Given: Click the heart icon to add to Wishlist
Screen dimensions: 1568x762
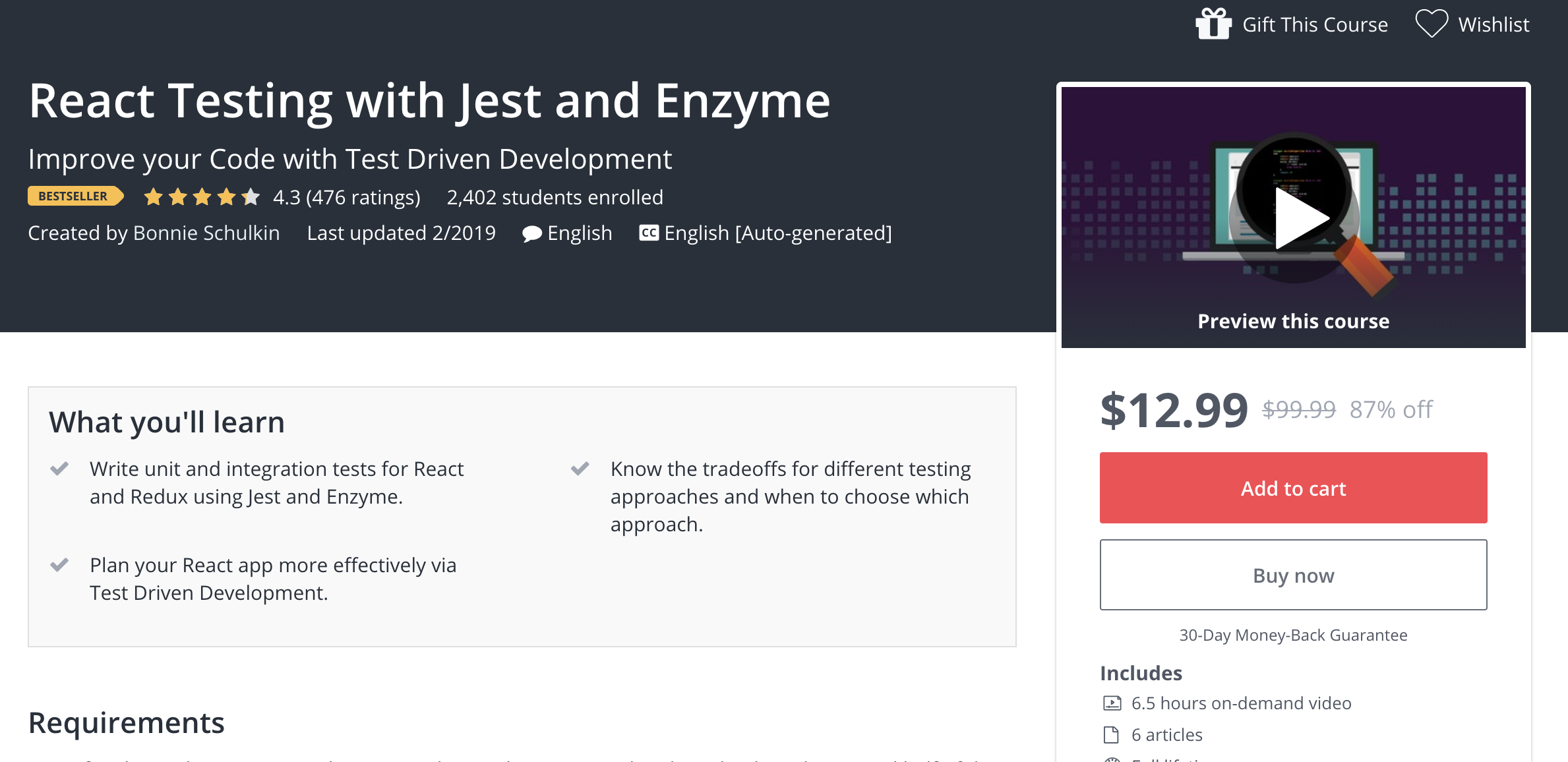Looking at the screenshot, I should (1433, 24).
